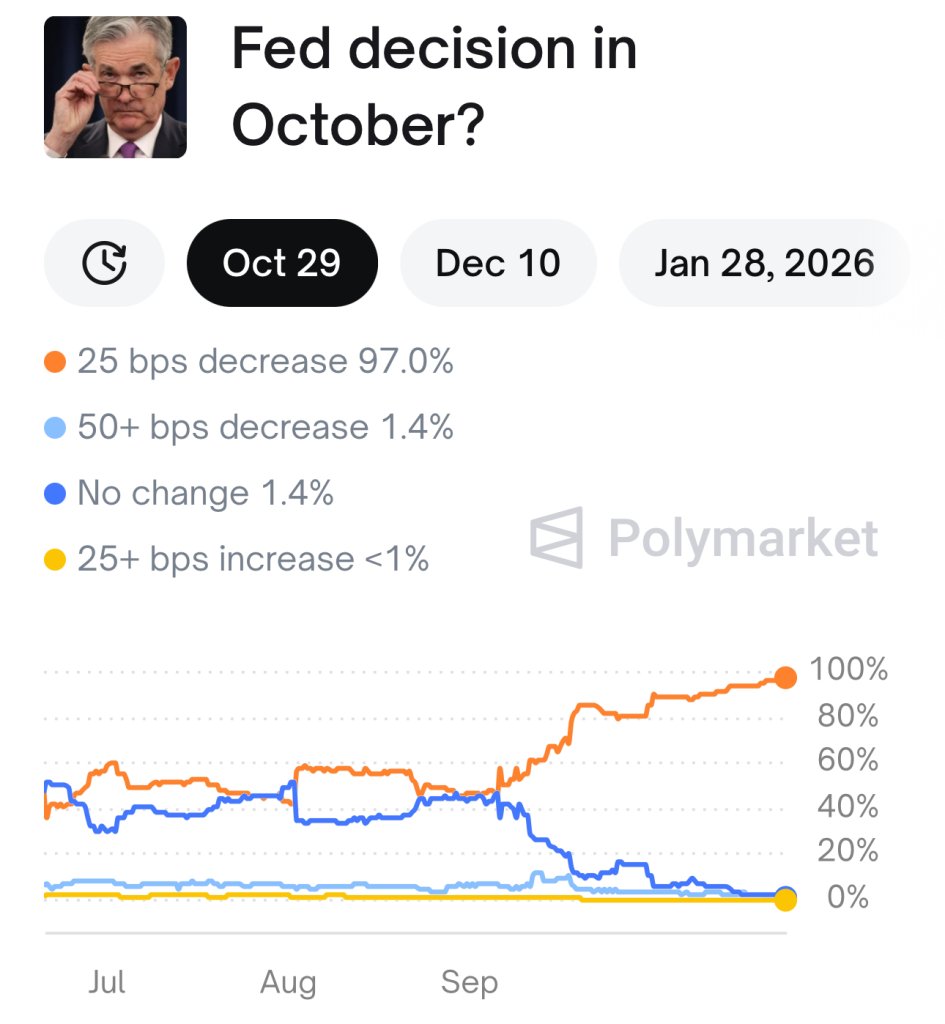
Task: Click the yellow 25+ bps increase dot
Action: [x=56, y=560]
